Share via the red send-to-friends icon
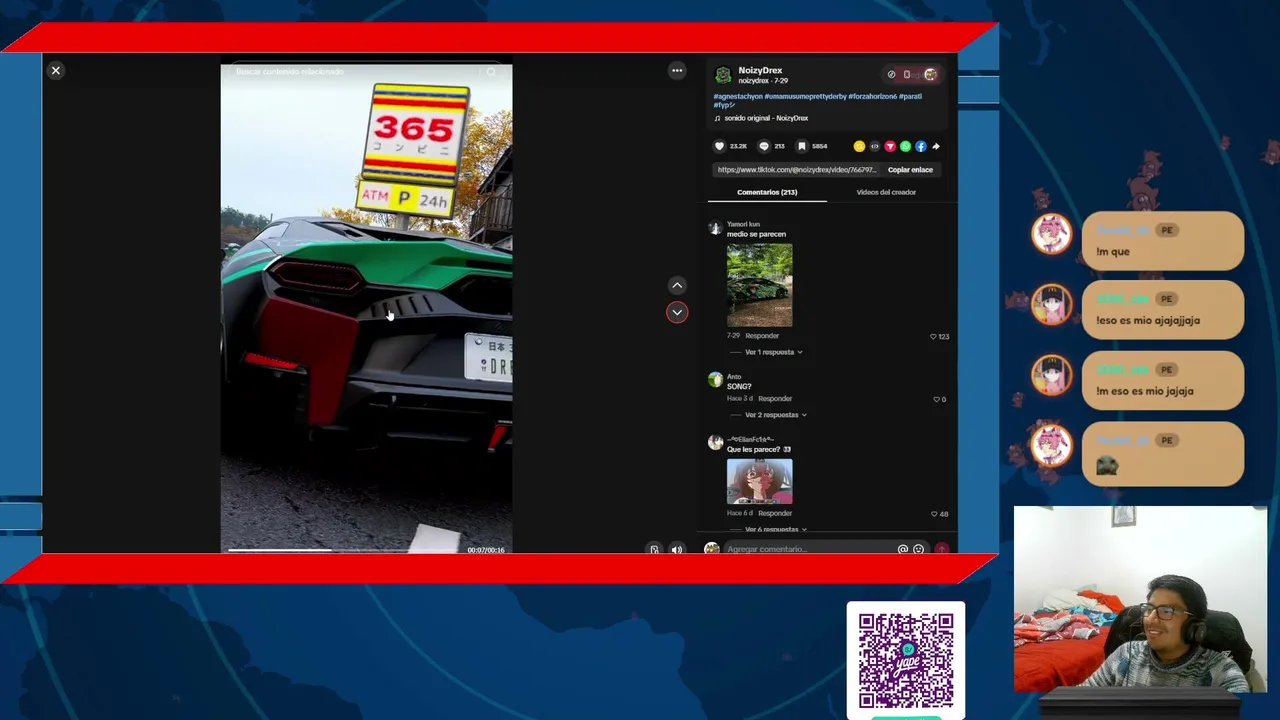The height and width of the screenshot is (720, 1280). (x=890, y=146)
